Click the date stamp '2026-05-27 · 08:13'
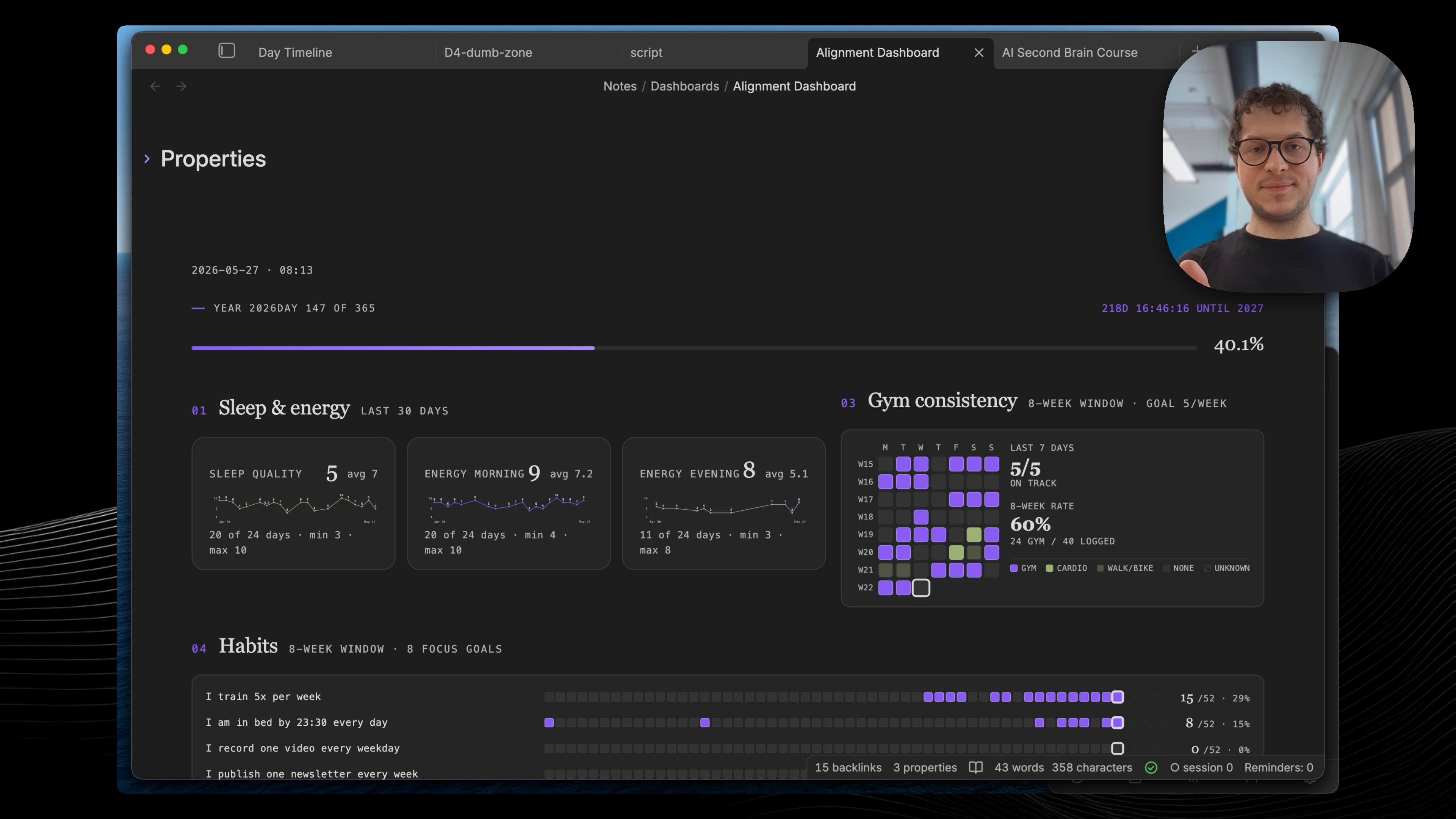Viewport: 1456px width, 819px height. click(252, 270)
